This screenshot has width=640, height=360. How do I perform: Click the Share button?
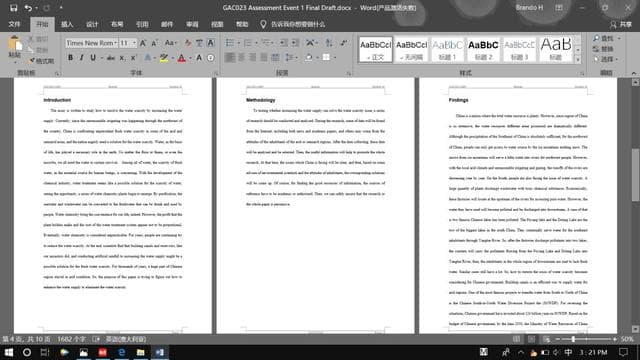[621, 24]
